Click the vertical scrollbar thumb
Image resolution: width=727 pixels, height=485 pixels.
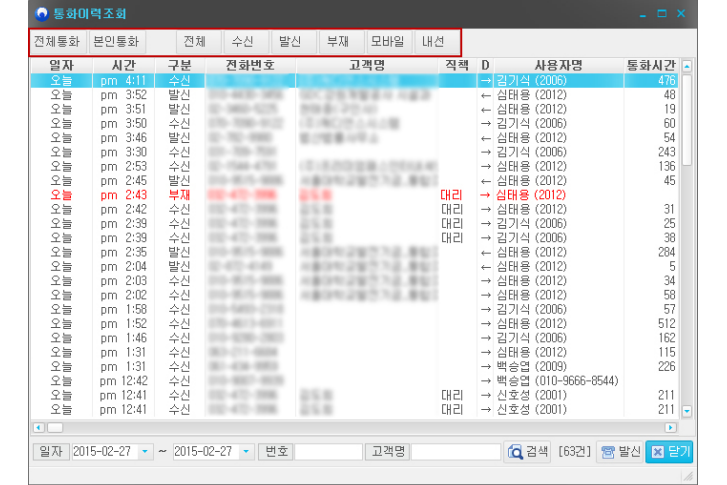[687, 120]
